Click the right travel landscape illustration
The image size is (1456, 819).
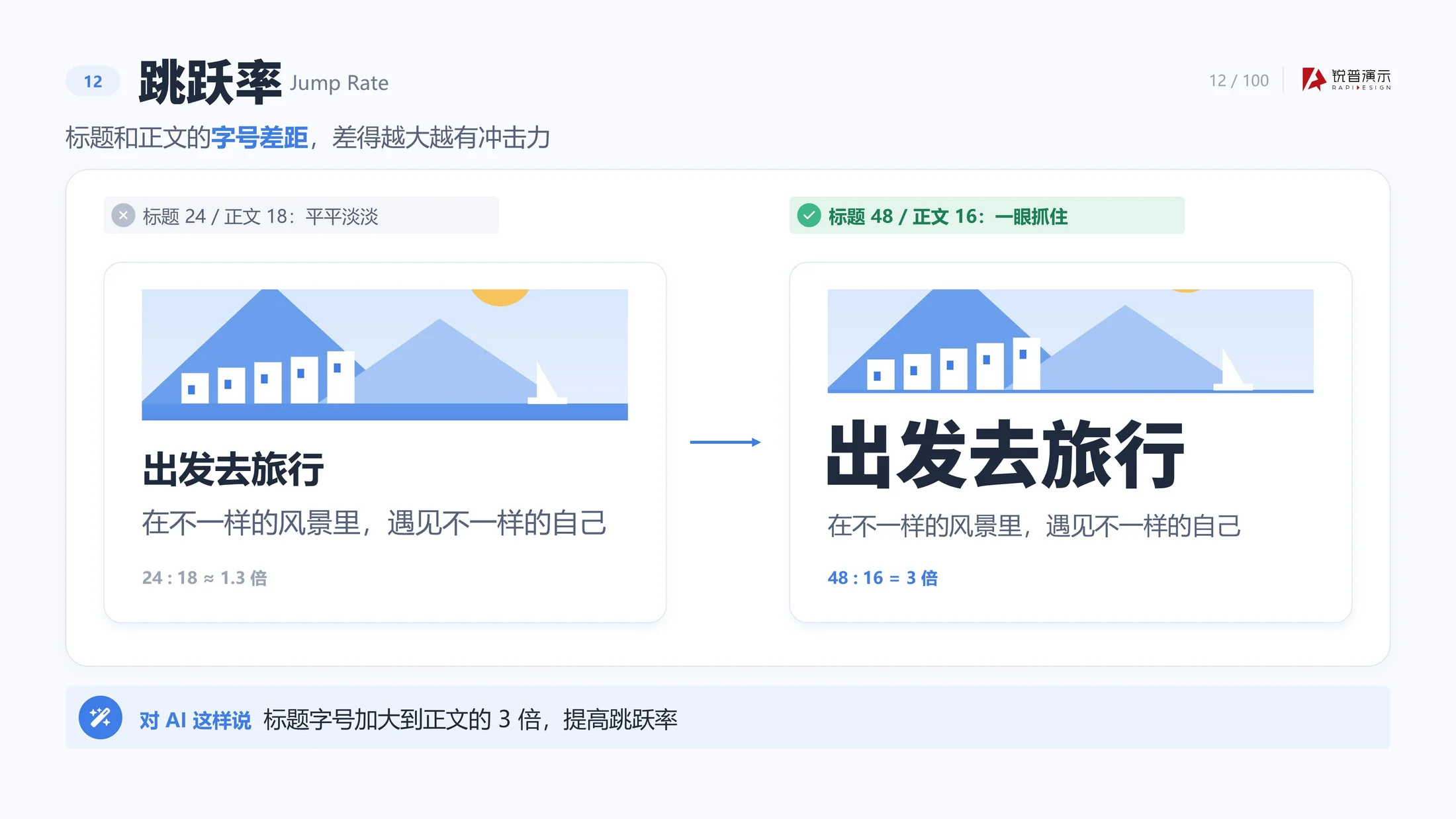coord(1070,341)
